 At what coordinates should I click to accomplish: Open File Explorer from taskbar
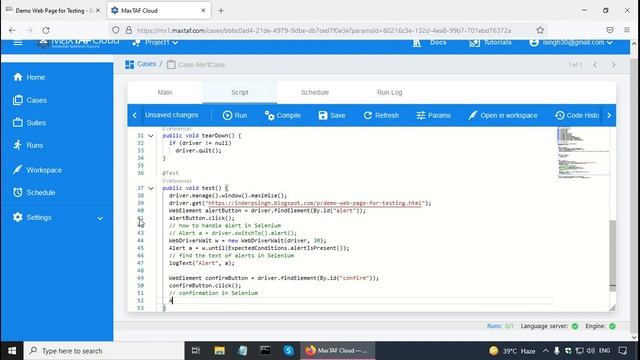tap(220, 351)
